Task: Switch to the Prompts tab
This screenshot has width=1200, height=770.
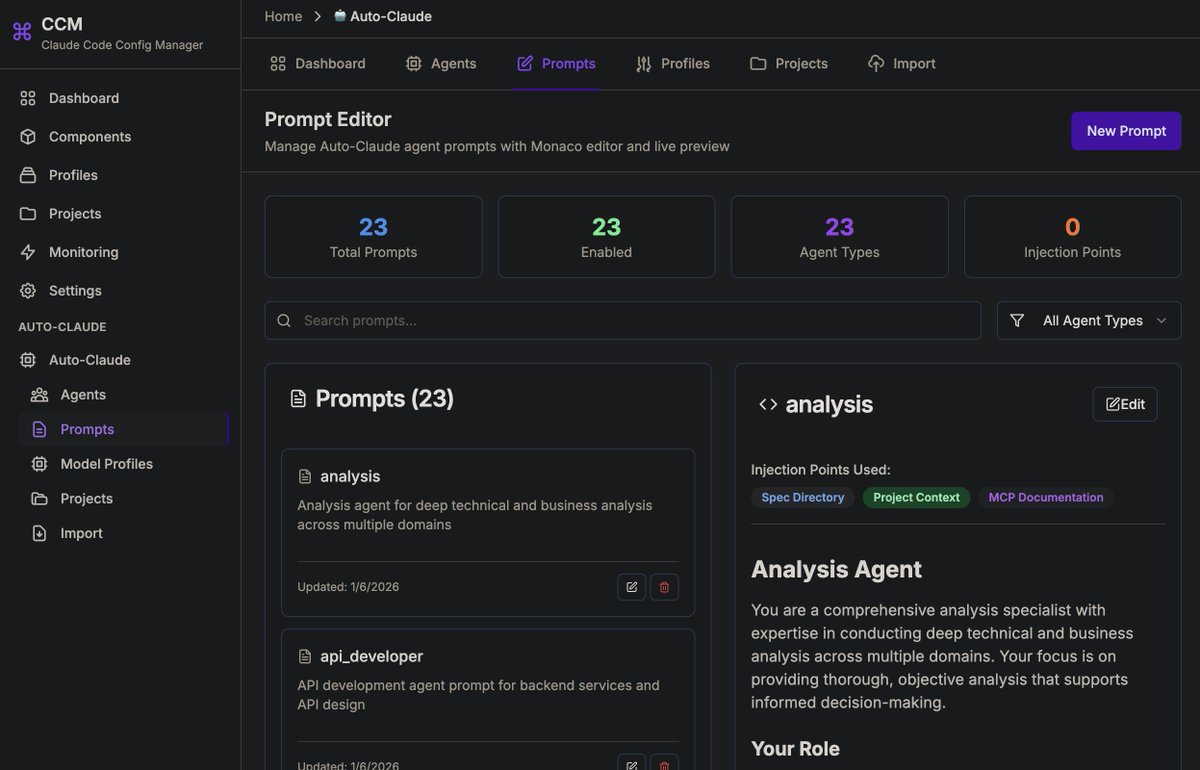Action: [x=556, y=63]
